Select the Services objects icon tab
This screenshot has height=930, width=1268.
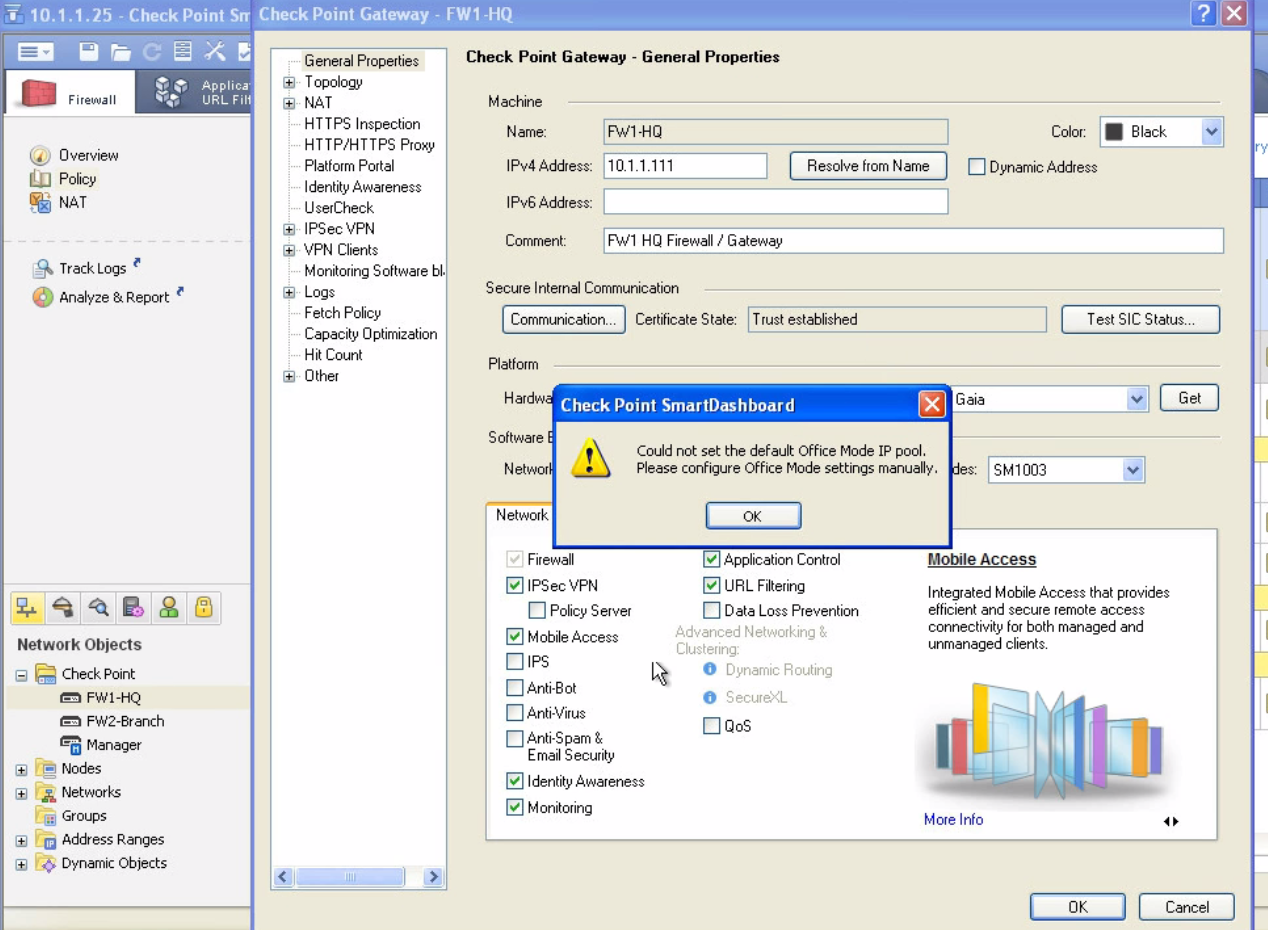[x=62, y=608]
